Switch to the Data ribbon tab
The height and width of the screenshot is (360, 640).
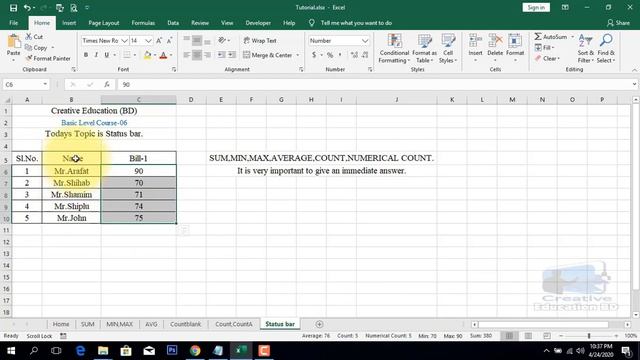point(173,23)
